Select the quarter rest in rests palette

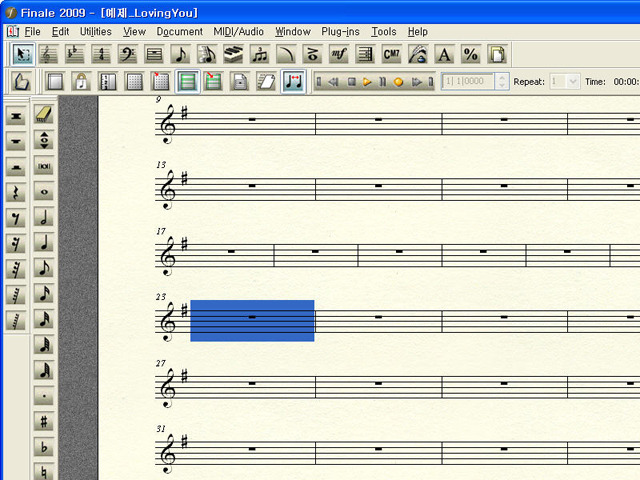[x=16, y=192]
